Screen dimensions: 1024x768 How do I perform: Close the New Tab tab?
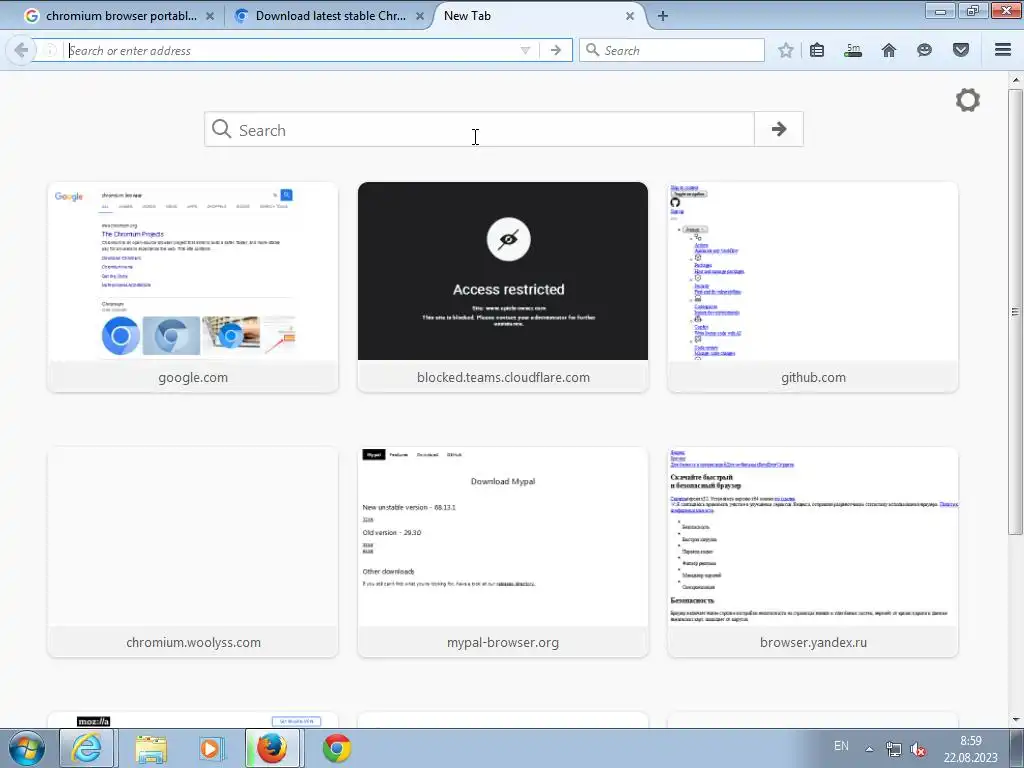point(630,16)
